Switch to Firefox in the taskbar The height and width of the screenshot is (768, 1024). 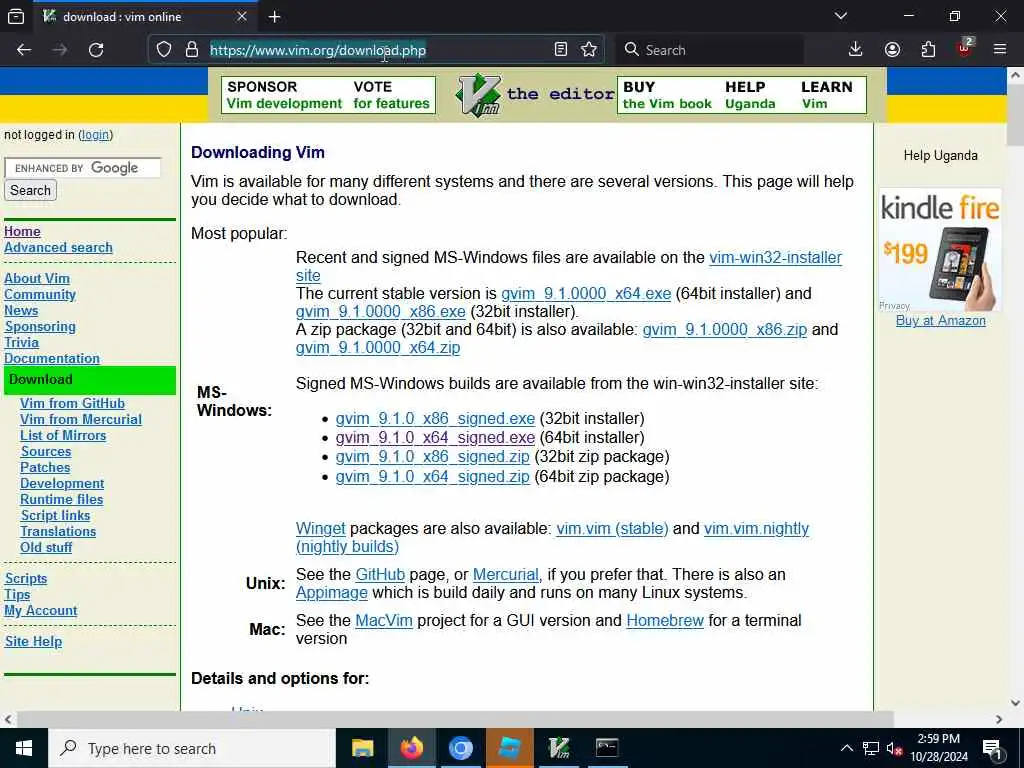(x=411, y=748)
